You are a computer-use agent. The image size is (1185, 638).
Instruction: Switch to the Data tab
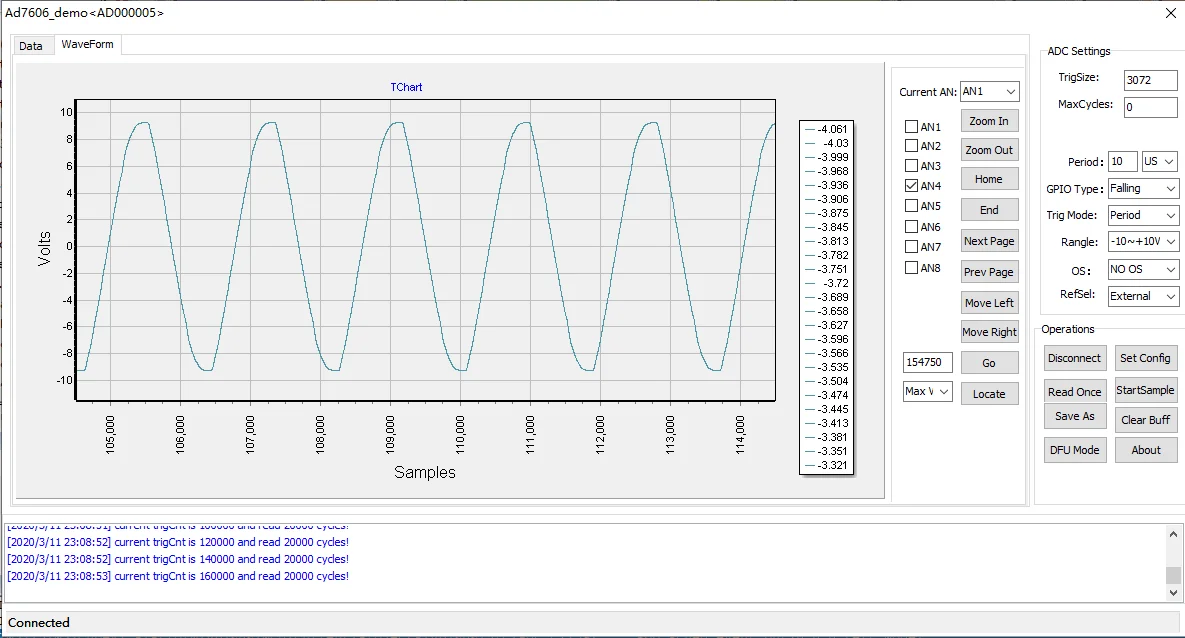(31, 45)
